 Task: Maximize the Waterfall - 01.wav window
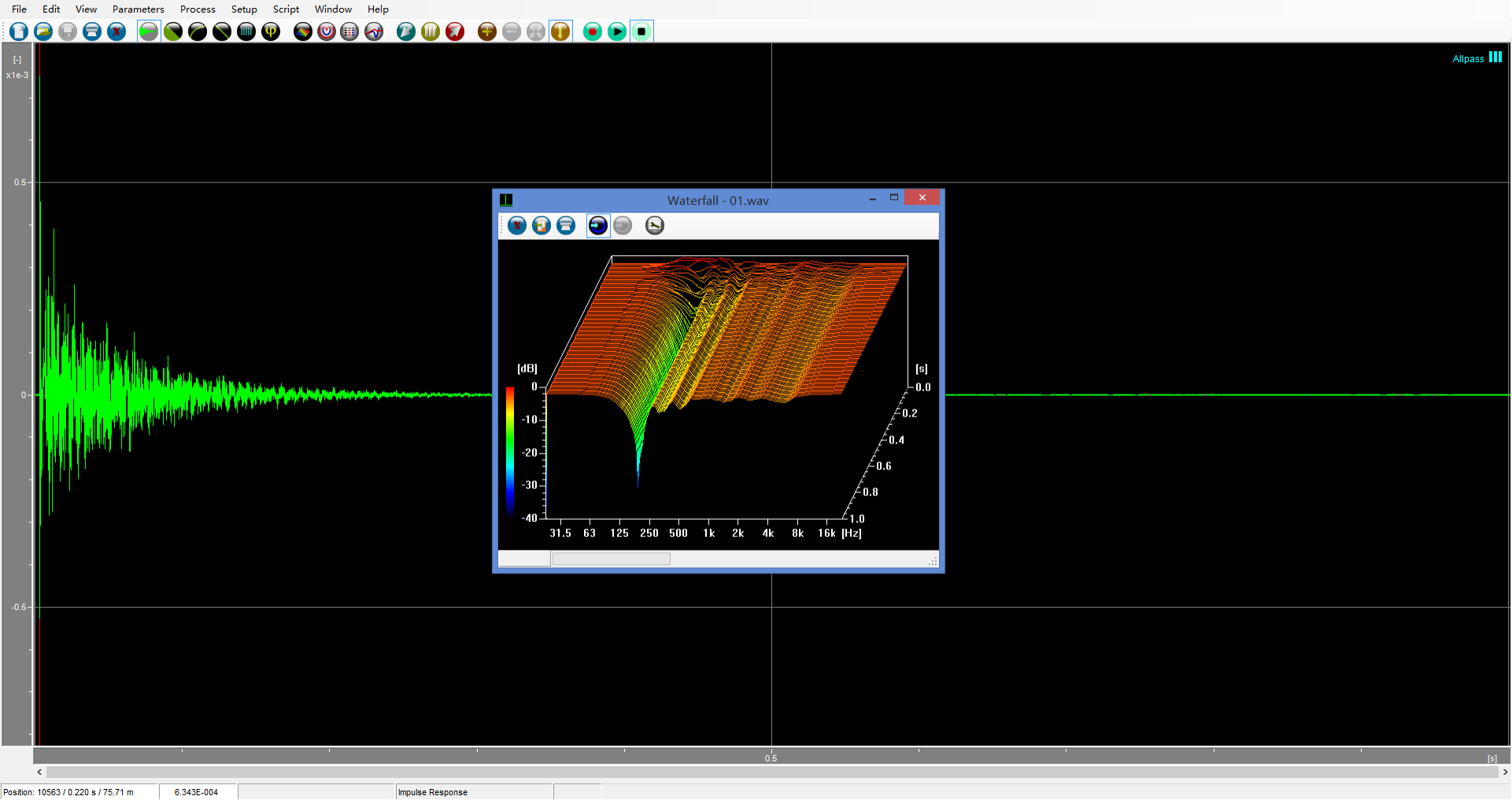coord(894,198)
